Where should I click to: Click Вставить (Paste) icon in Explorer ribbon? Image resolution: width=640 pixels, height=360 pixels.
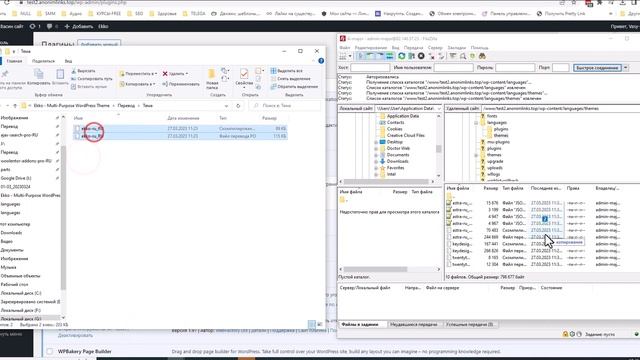click(x=60, y=74)
